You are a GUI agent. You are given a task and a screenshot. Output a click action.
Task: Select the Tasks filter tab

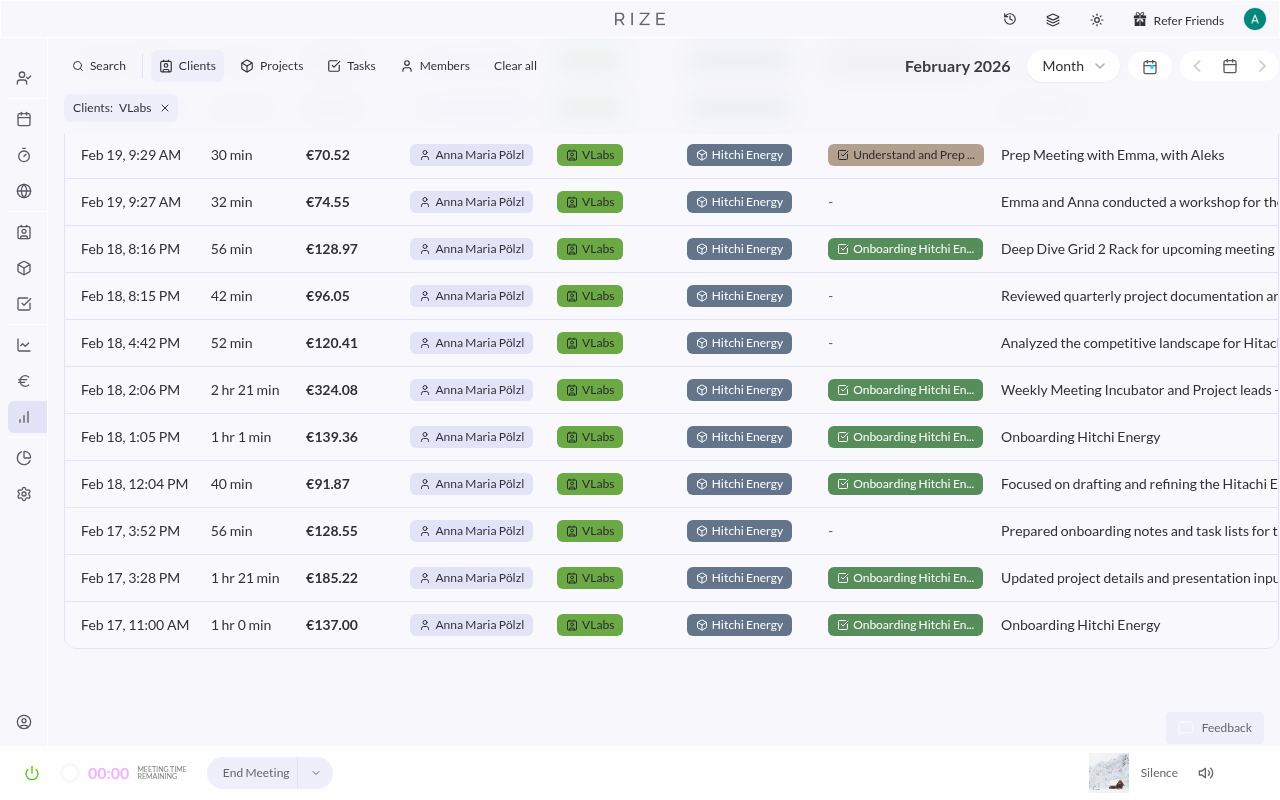(351, 66)
